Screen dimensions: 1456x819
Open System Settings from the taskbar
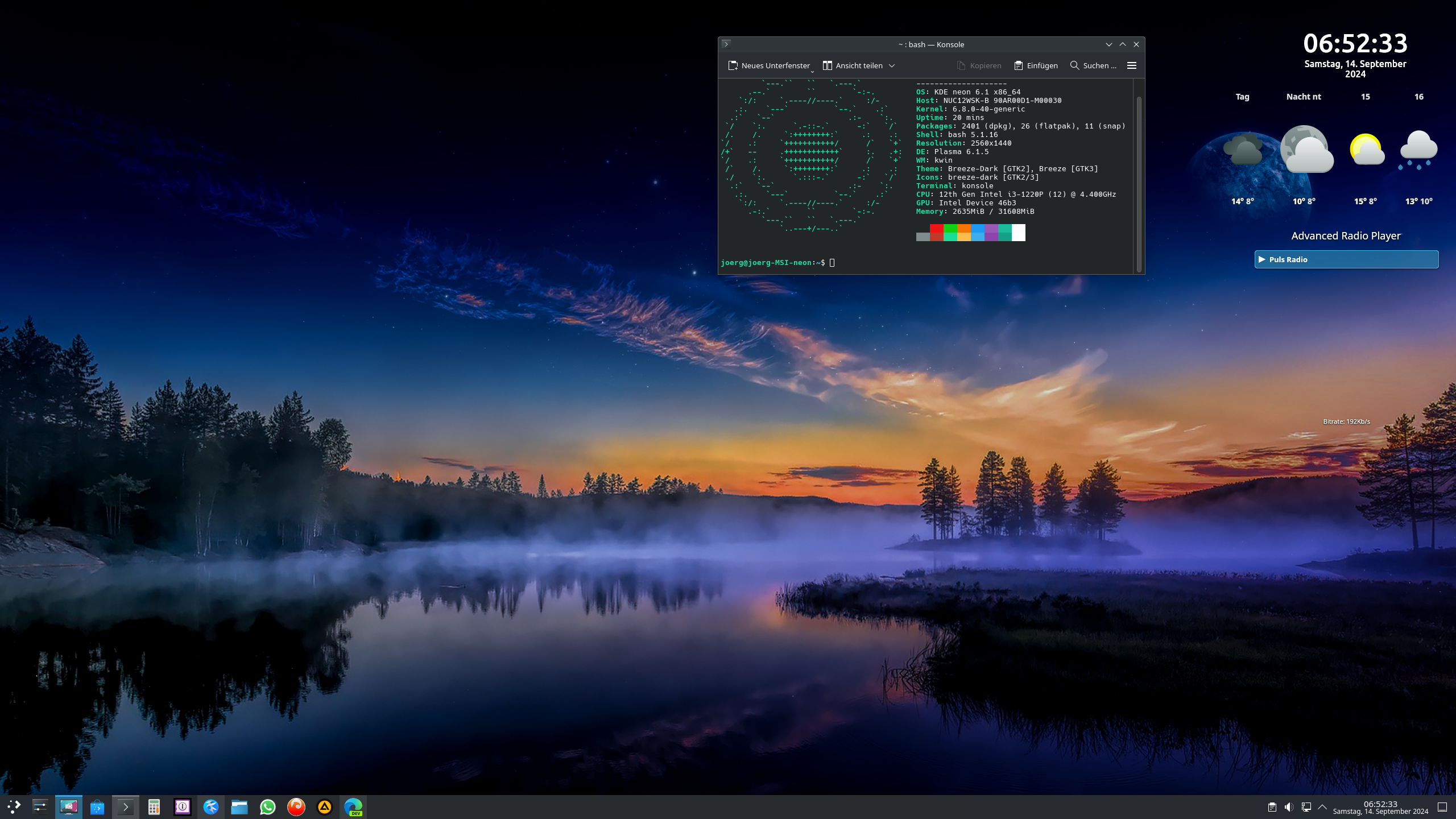click(x=40, y=806)
